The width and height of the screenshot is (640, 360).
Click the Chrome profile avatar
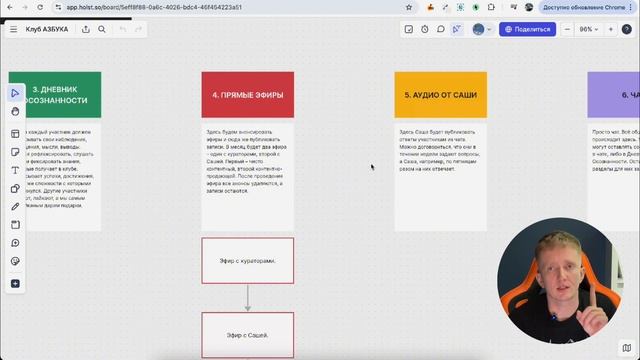tap(529, 7)
